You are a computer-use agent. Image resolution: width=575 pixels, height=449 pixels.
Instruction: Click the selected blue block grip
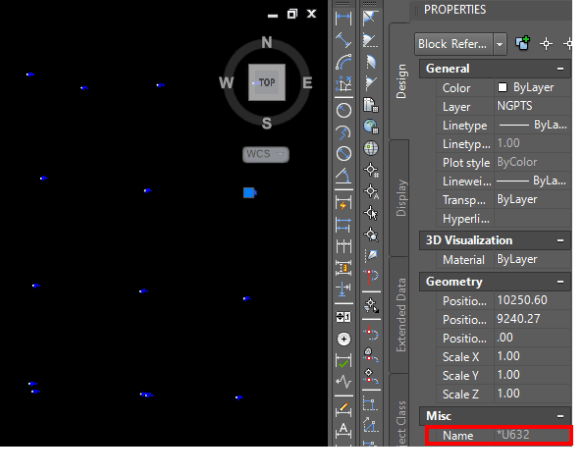(249, 193)
